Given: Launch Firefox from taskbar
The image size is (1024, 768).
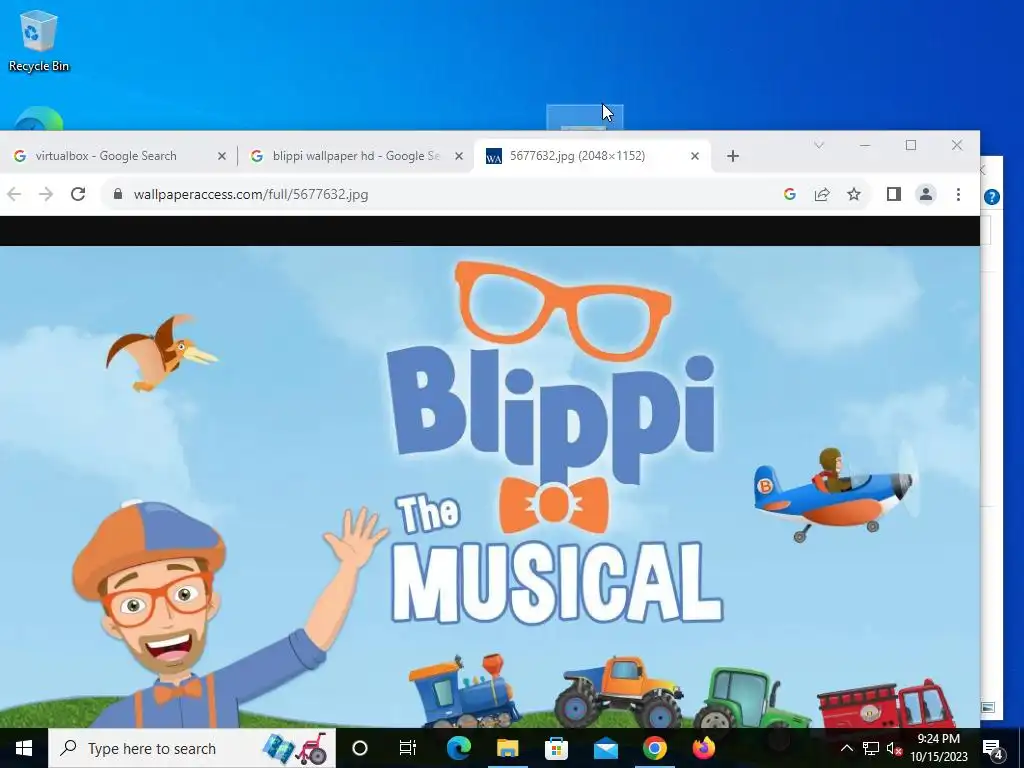Looking at the screenshot, I should [703, 748].
